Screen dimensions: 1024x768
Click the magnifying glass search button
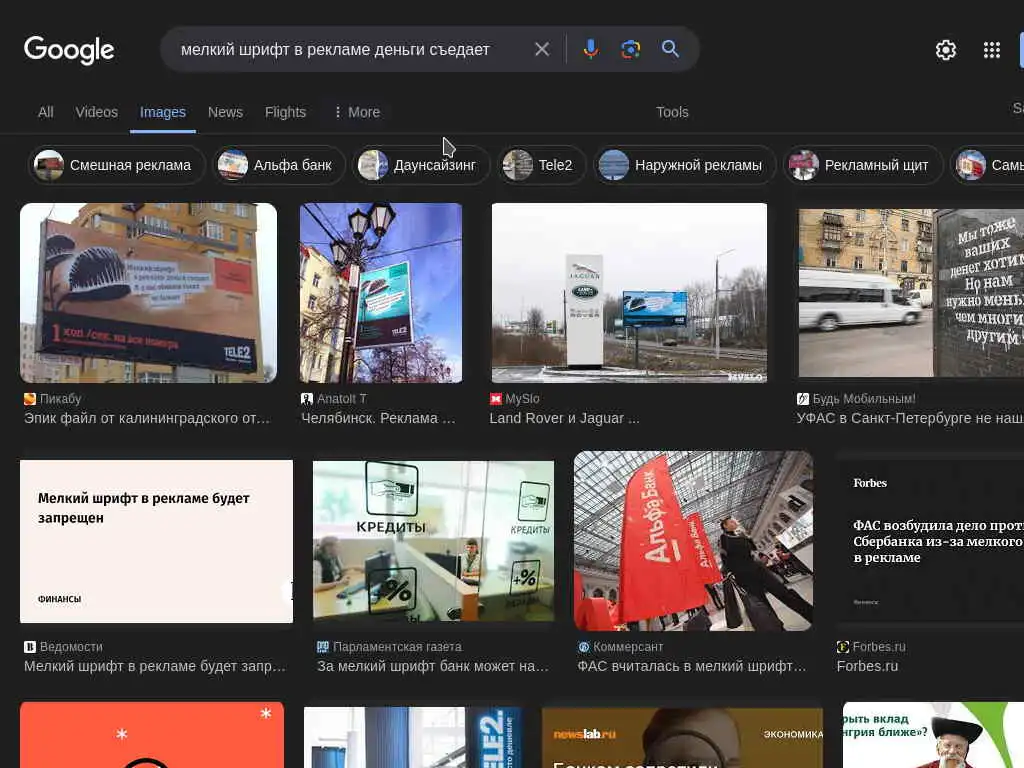click(x=670, y=49)
